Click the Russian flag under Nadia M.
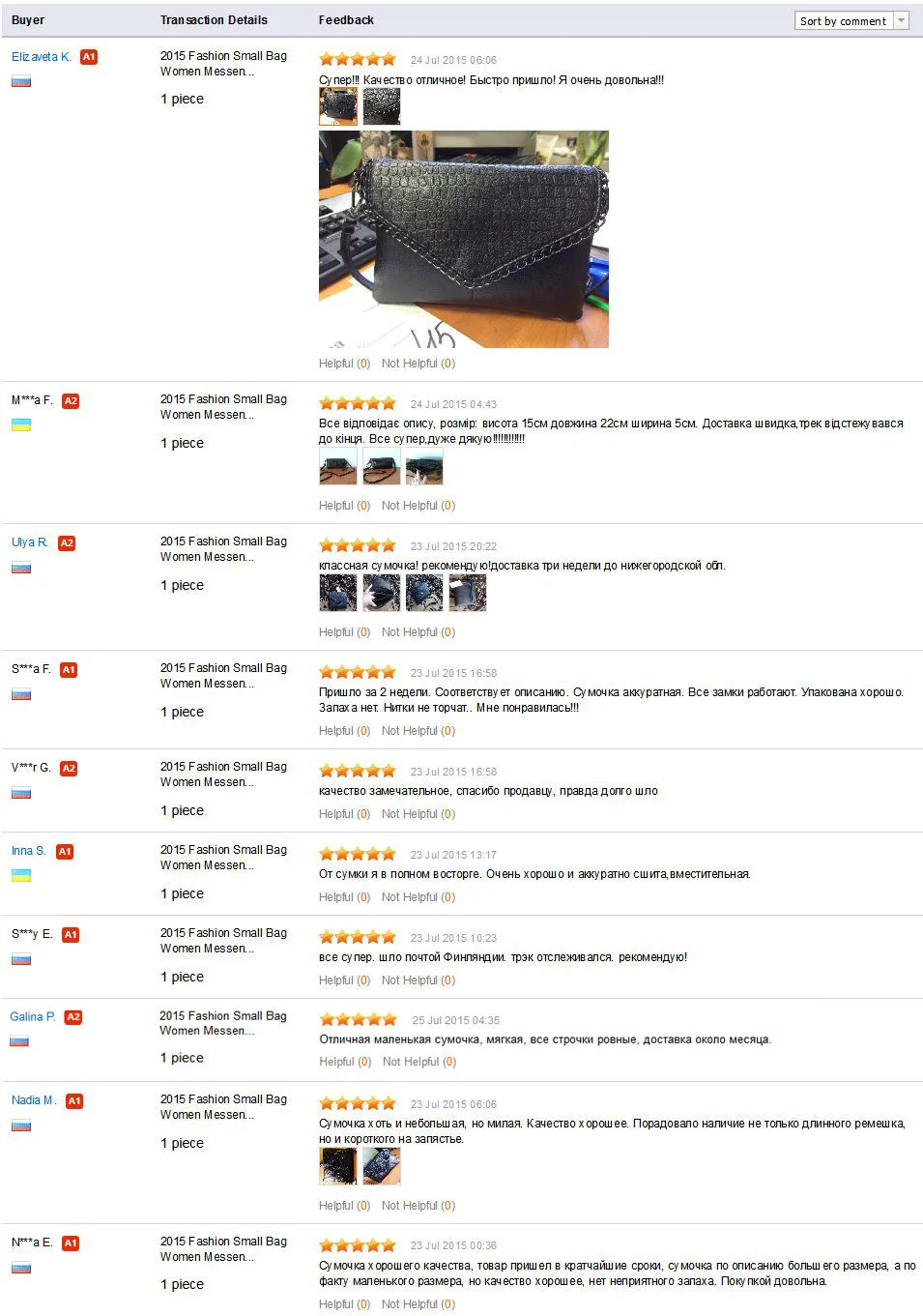Viewport: 923px width, 1316px height. (x=21, y=1126)
